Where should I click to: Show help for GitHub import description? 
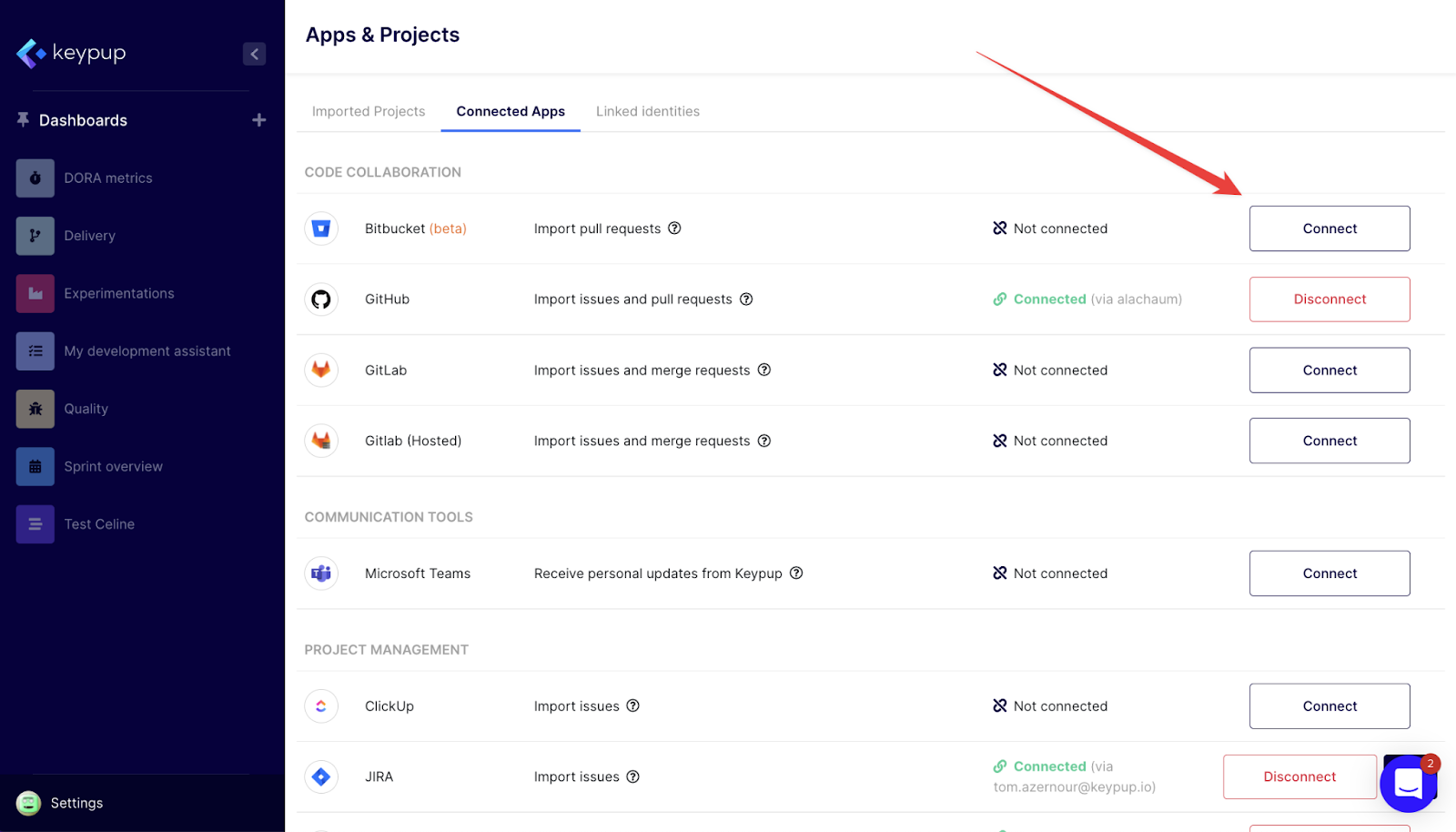(x=746, y=299)
